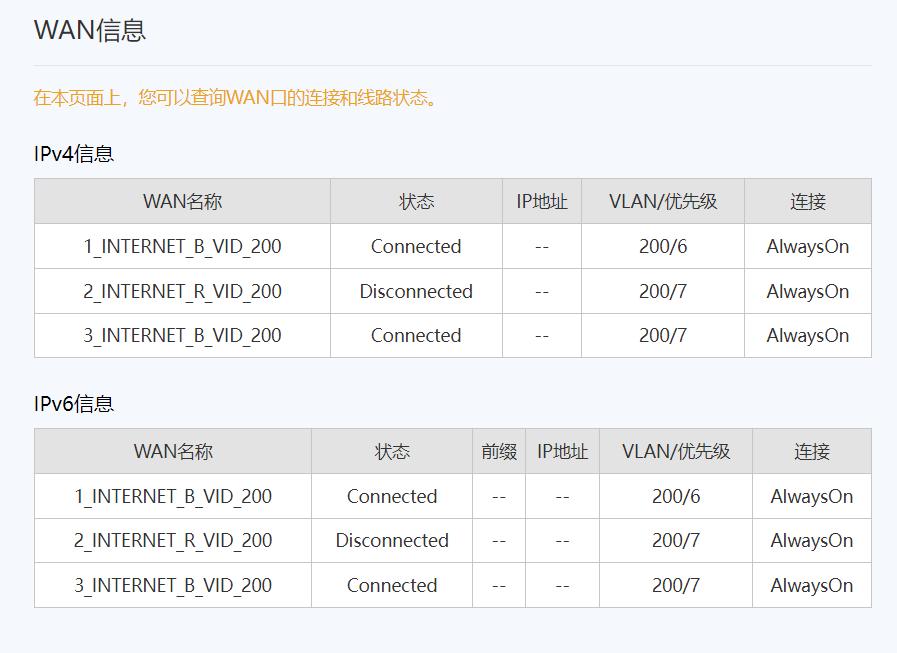Click the 200/6 VLAN value in IPv6 table

(676, 496)
